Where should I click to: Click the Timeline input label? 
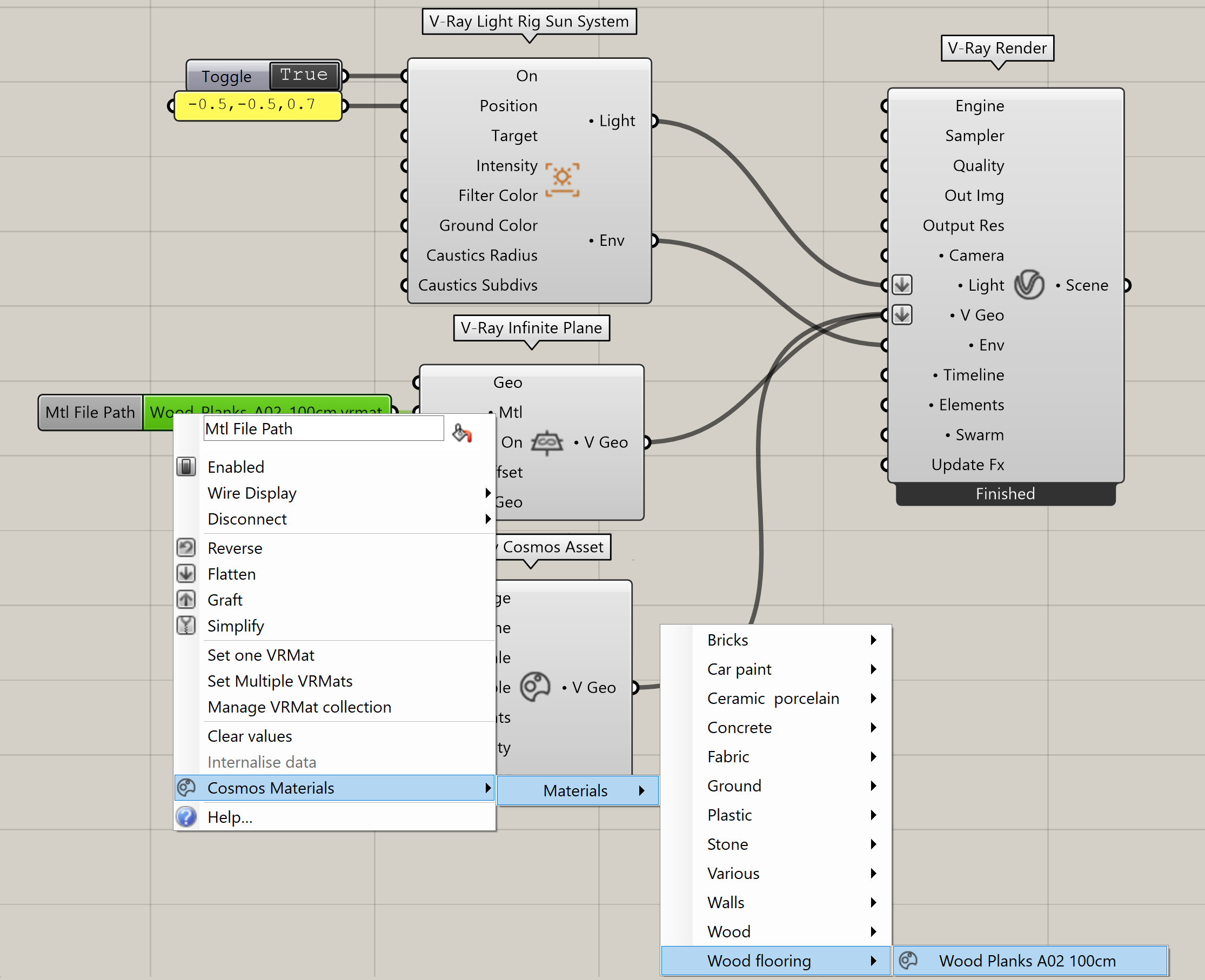click(973, 375)
